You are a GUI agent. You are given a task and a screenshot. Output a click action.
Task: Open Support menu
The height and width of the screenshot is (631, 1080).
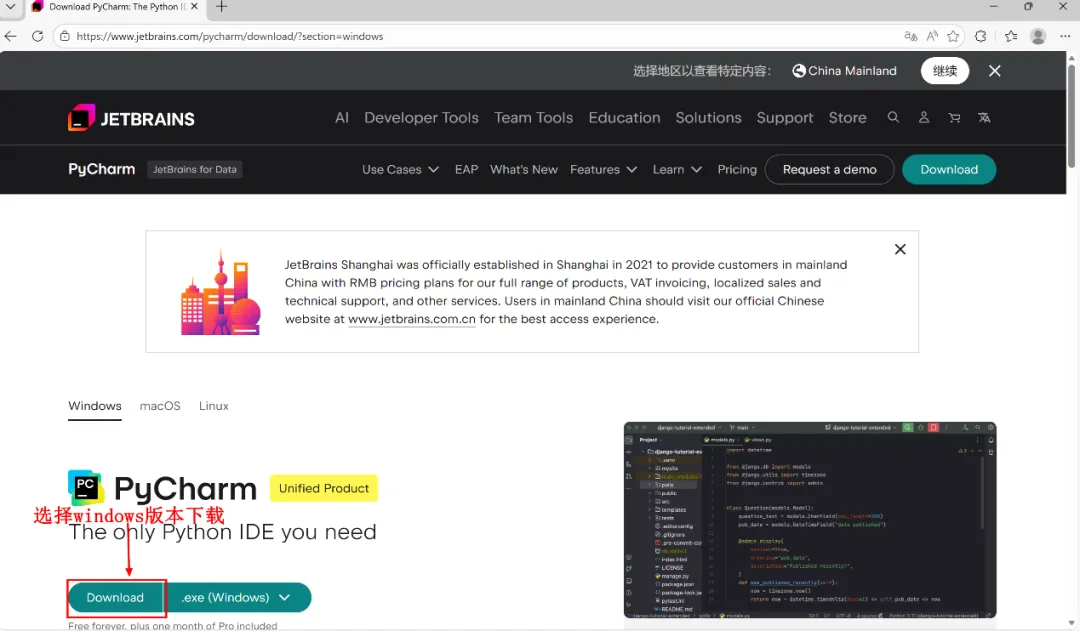point(785,118)
